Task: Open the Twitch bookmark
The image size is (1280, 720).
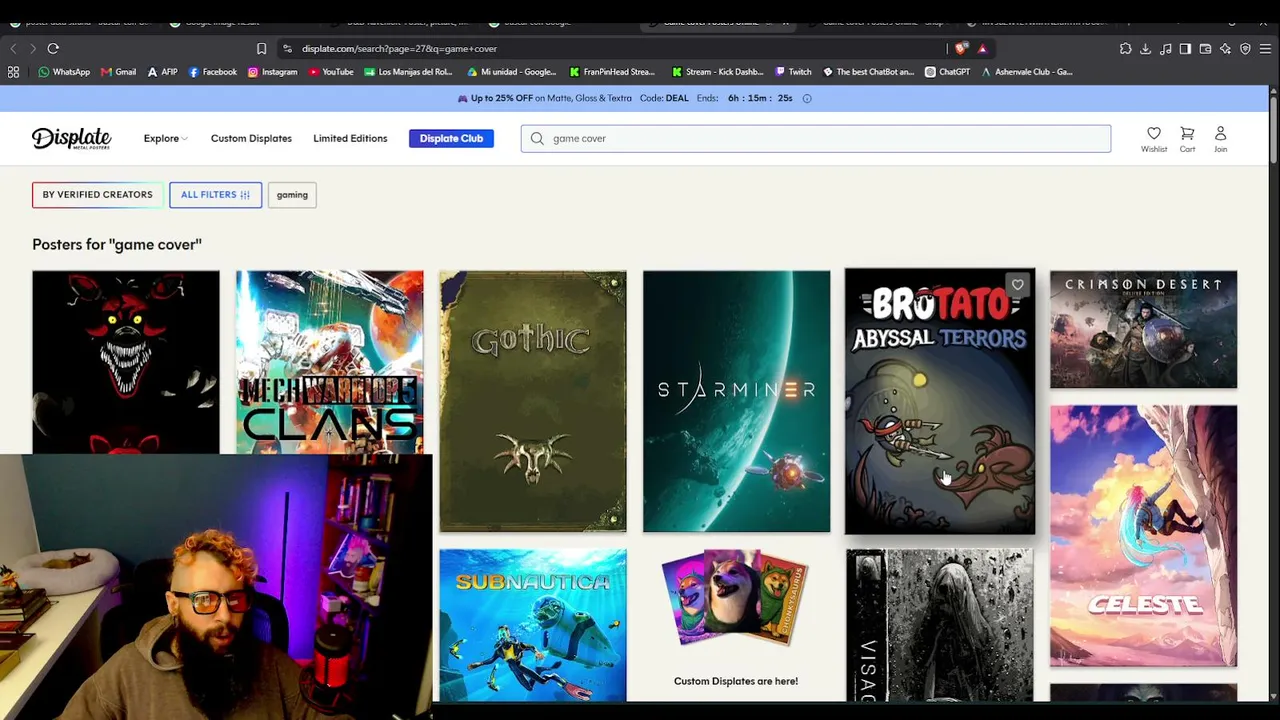Action: (793, 72)
